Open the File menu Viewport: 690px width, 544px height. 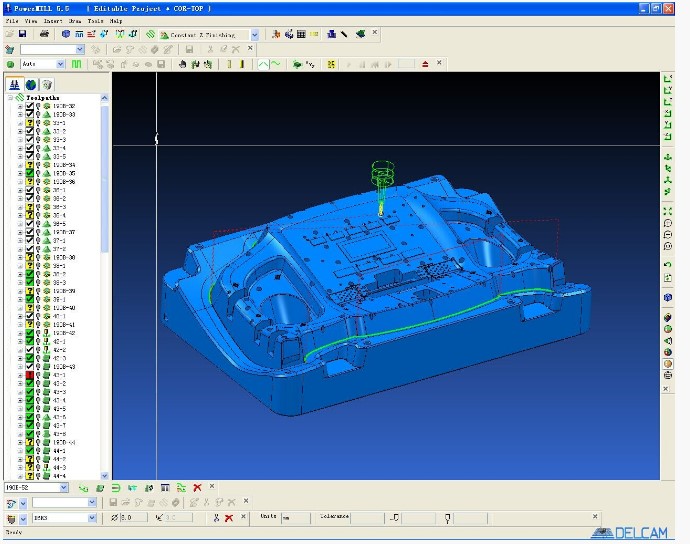12,20
